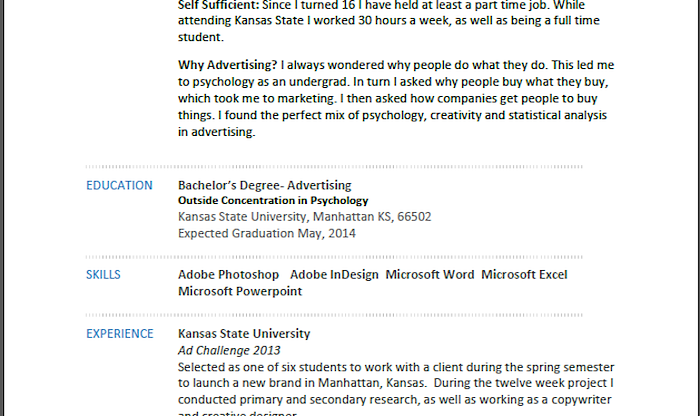Click the Ad Challenge 2013 italic title
Screen dimensions: 700x416
229,350
